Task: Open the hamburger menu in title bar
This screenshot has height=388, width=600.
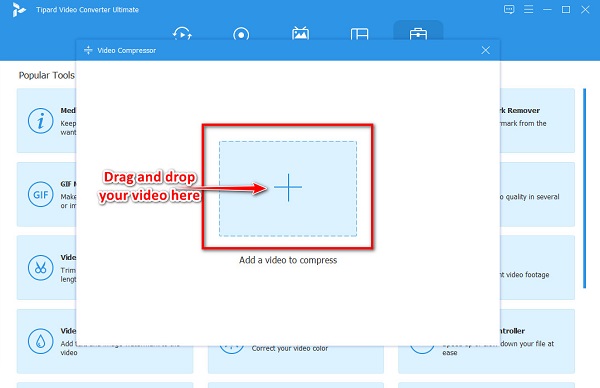Action: (528, 9)
